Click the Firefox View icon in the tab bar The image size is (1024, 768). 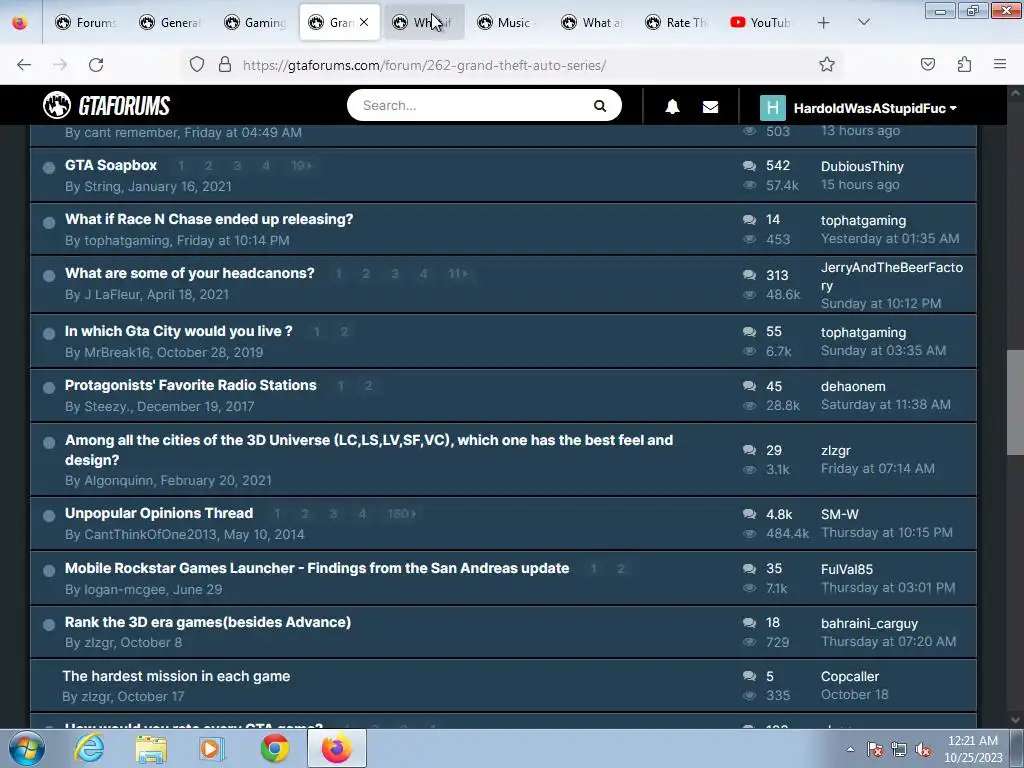pyautogui.click(x=20, y=23)
